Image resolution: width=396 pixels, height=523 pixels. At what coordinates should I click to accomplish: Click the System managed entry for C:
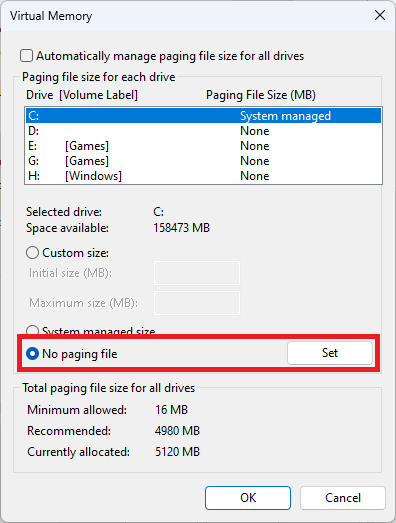coord(285,116)
